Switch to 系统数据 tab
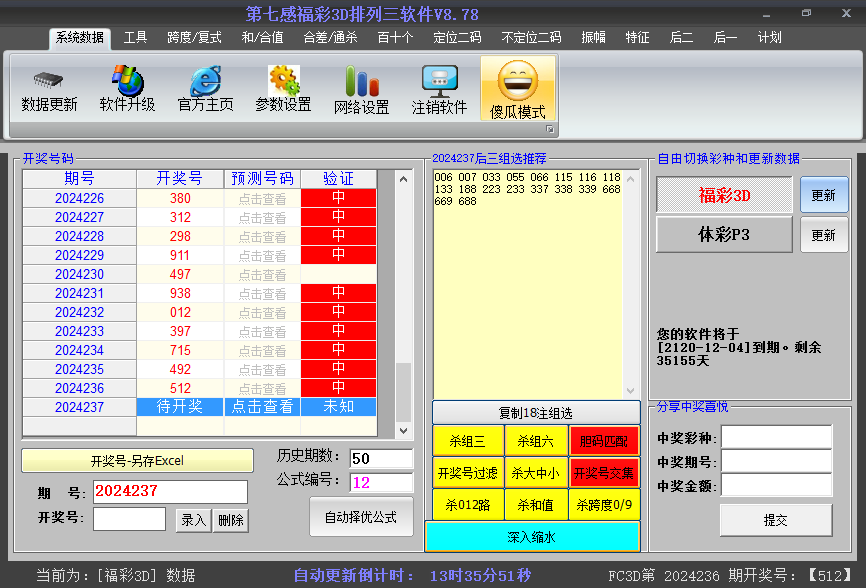 coord(80,38)
